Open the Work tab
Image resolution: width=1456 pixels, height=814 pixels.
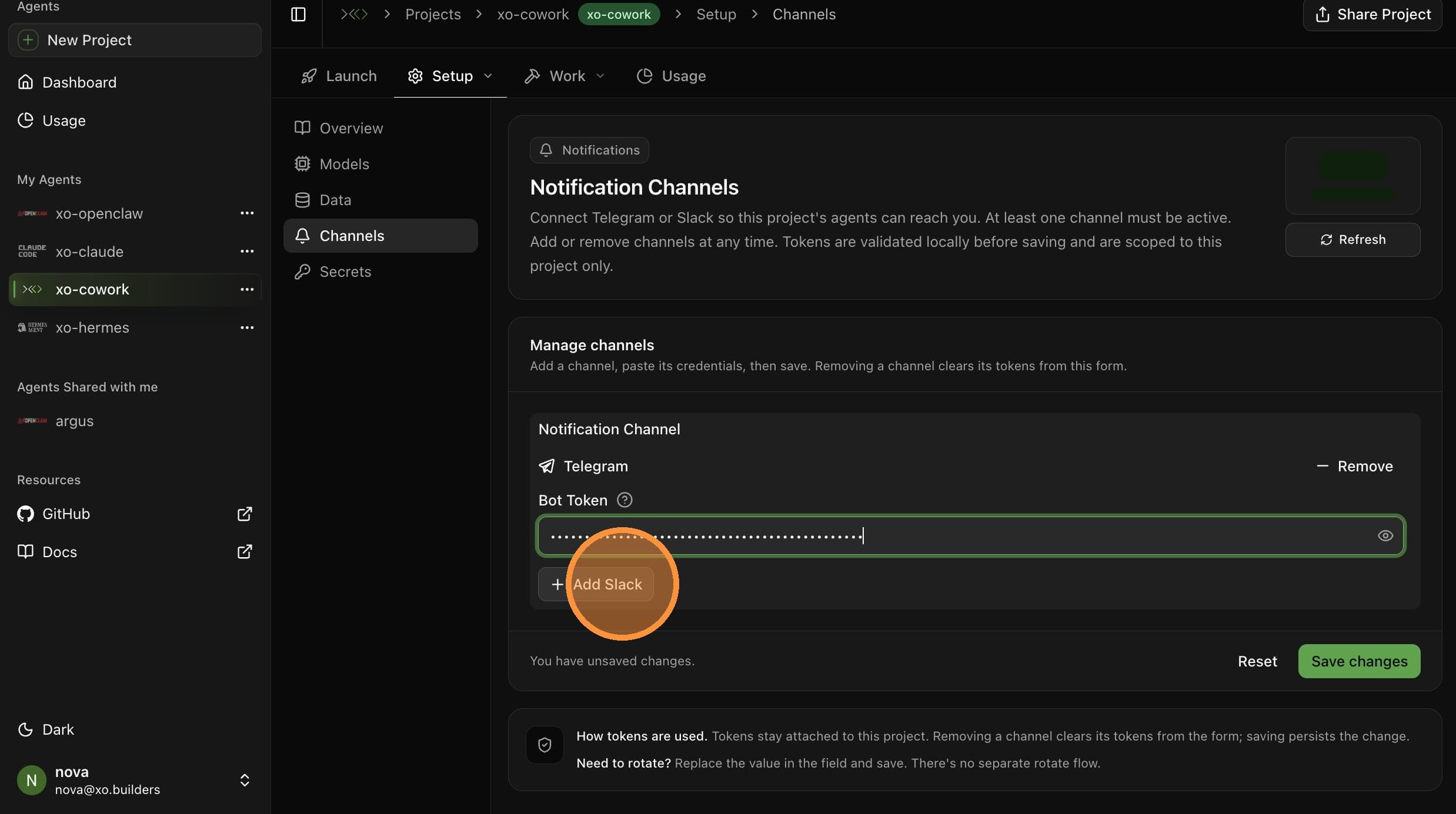click(564, 76)
